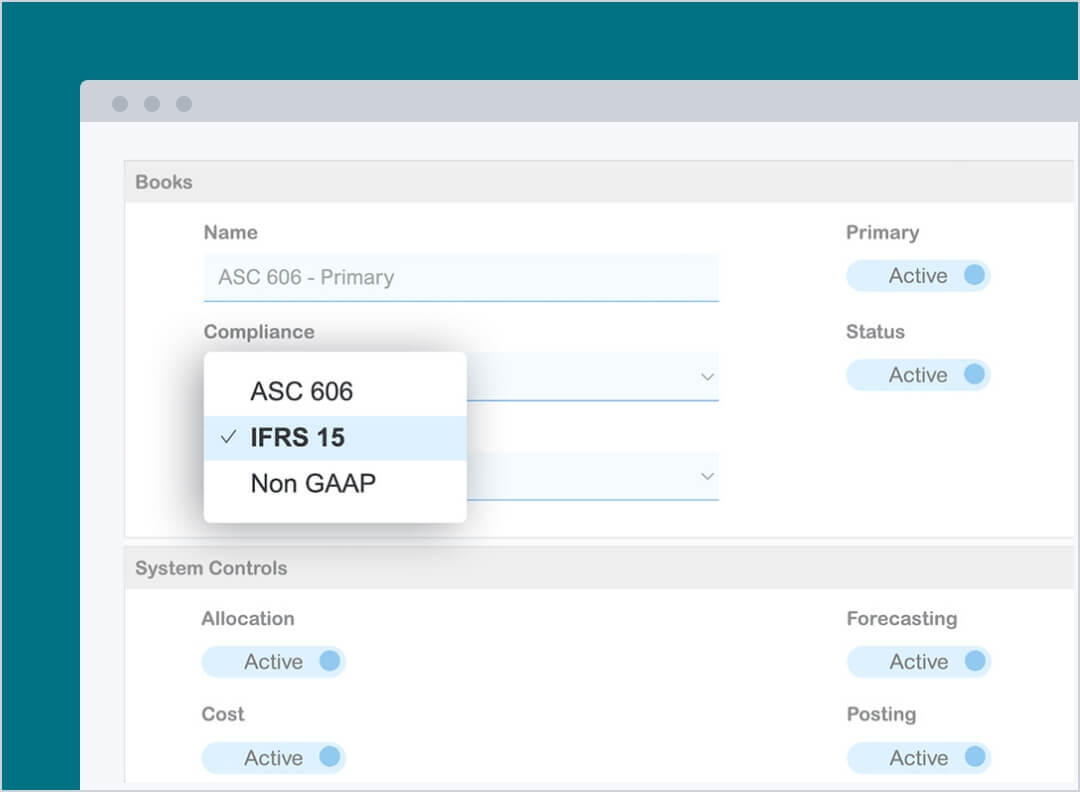Open the dropdown chevron below Compliance field
1080x792 pixels.
point(707,476)
